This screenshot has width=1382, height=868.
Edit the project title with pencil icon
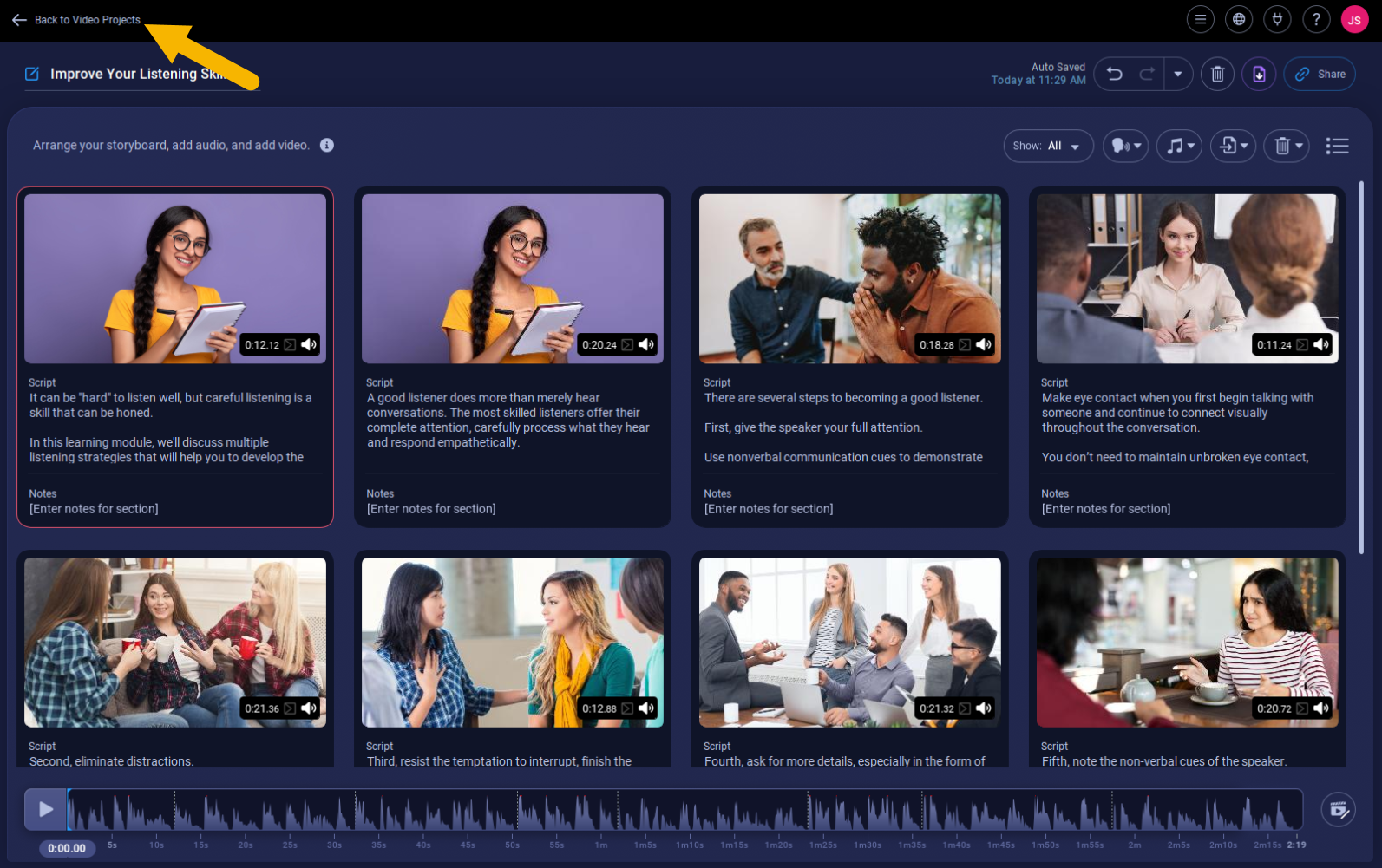32,74
